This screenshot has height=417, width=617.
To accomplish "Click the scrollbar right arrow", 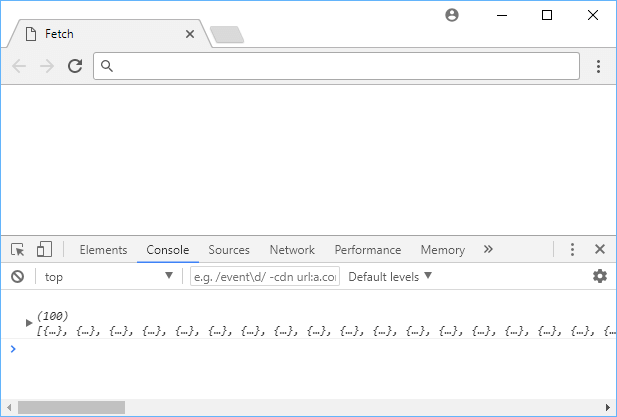I will click(608, 407).
